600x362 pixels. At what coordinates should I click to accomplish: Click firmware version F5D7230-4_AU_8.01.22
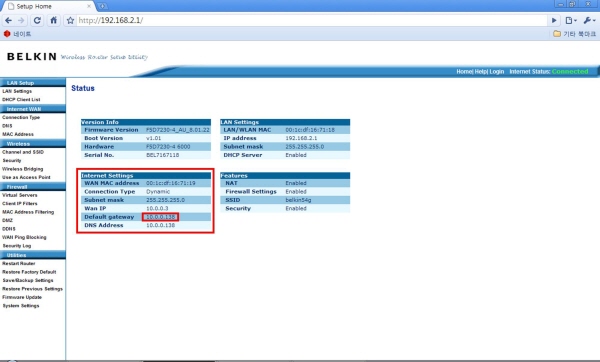click(178, 130)
